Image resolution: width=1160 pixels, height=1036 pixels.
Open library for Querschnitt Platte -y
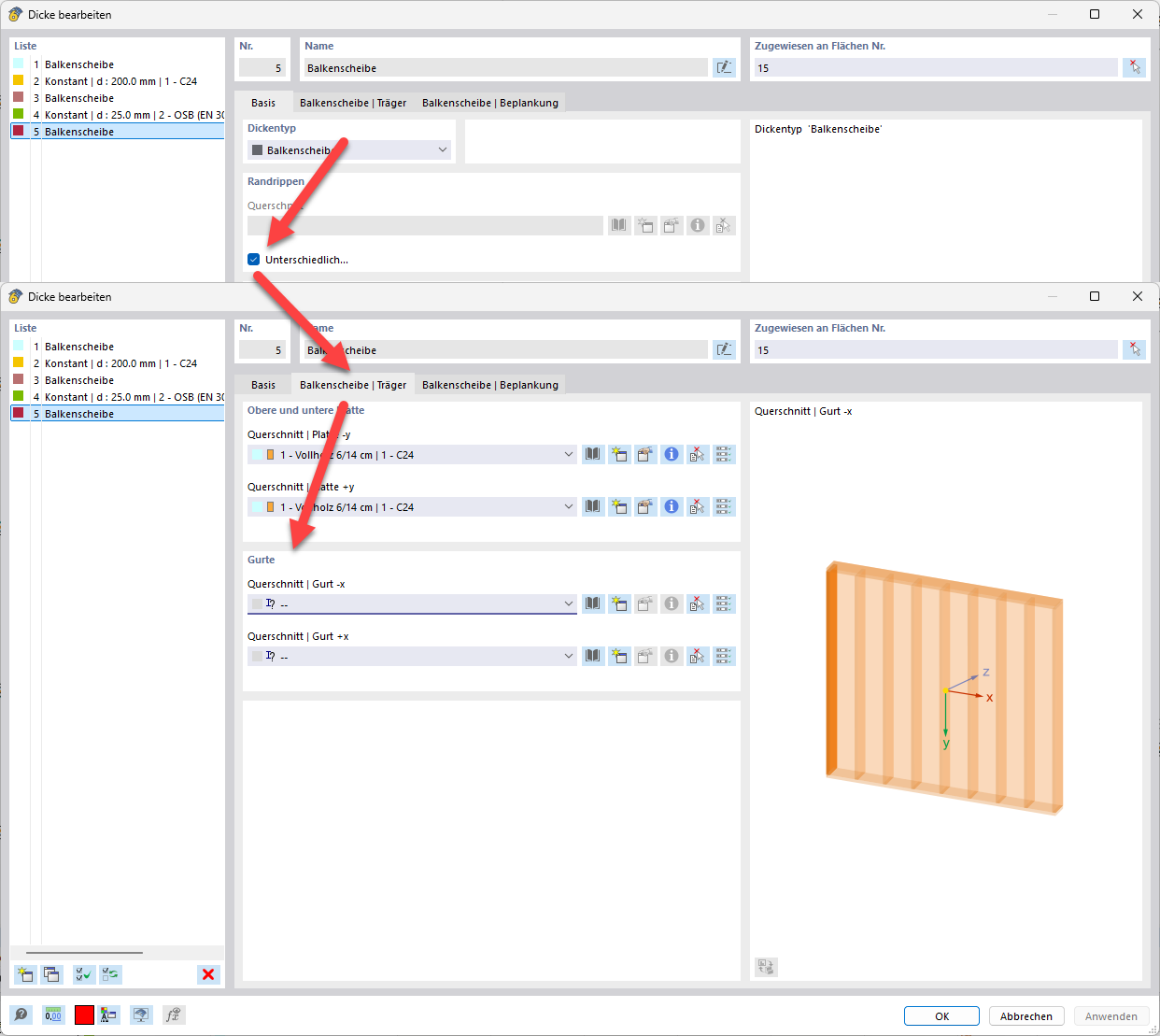click(x=593, y=454)
